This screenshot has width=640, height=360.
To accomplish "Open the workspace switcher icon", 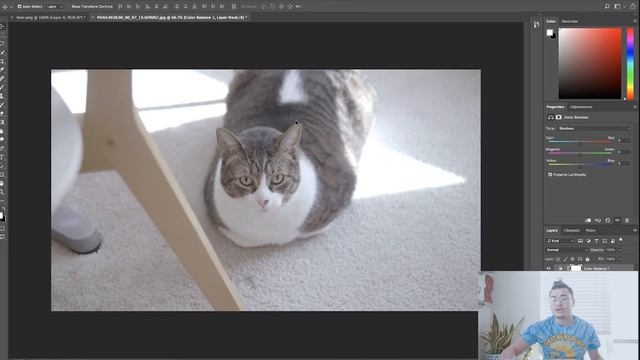I will click(617, 6).
